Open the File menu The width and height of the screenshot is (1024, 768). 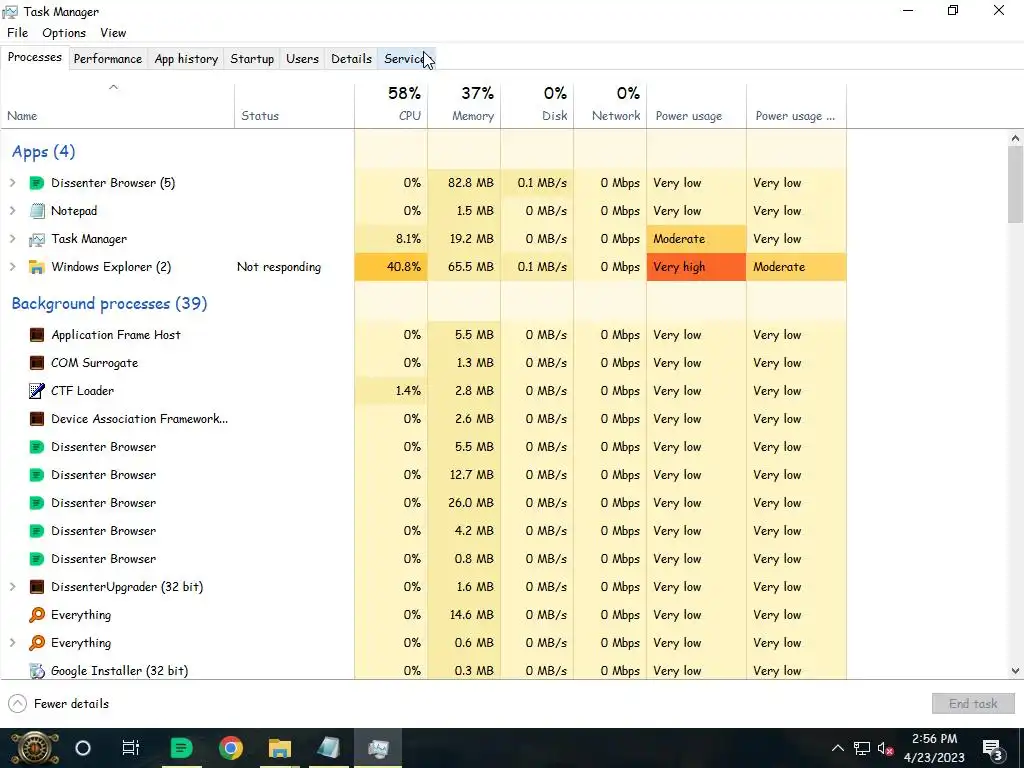point(17,33)
